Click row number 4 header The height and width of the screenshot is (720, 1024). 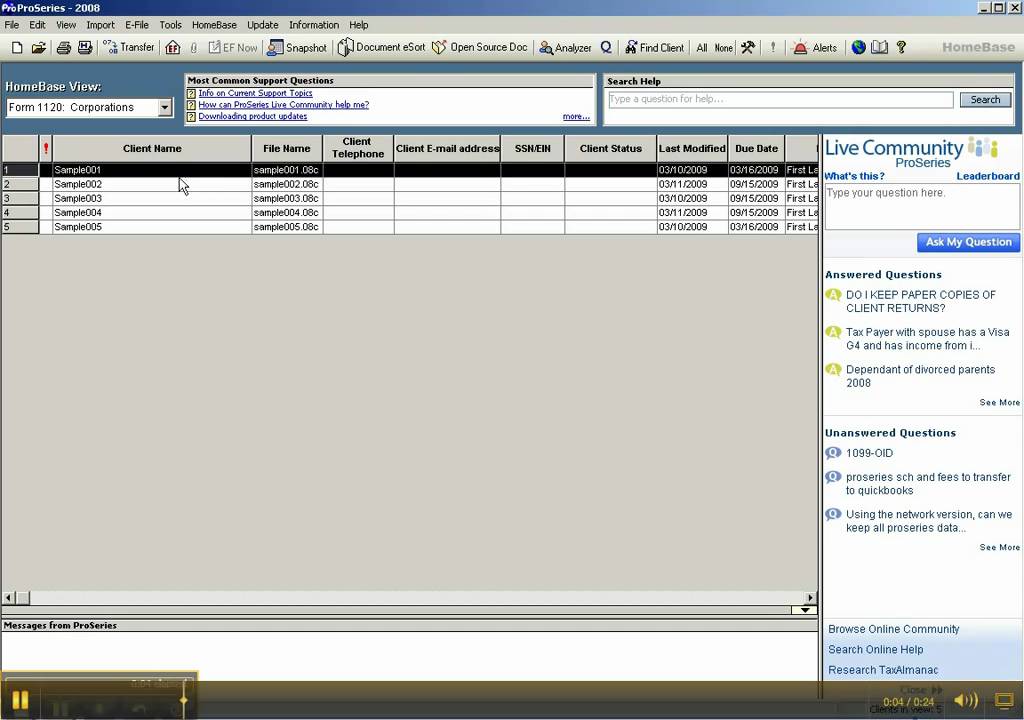pyautogui.click(x=20, y=212)
